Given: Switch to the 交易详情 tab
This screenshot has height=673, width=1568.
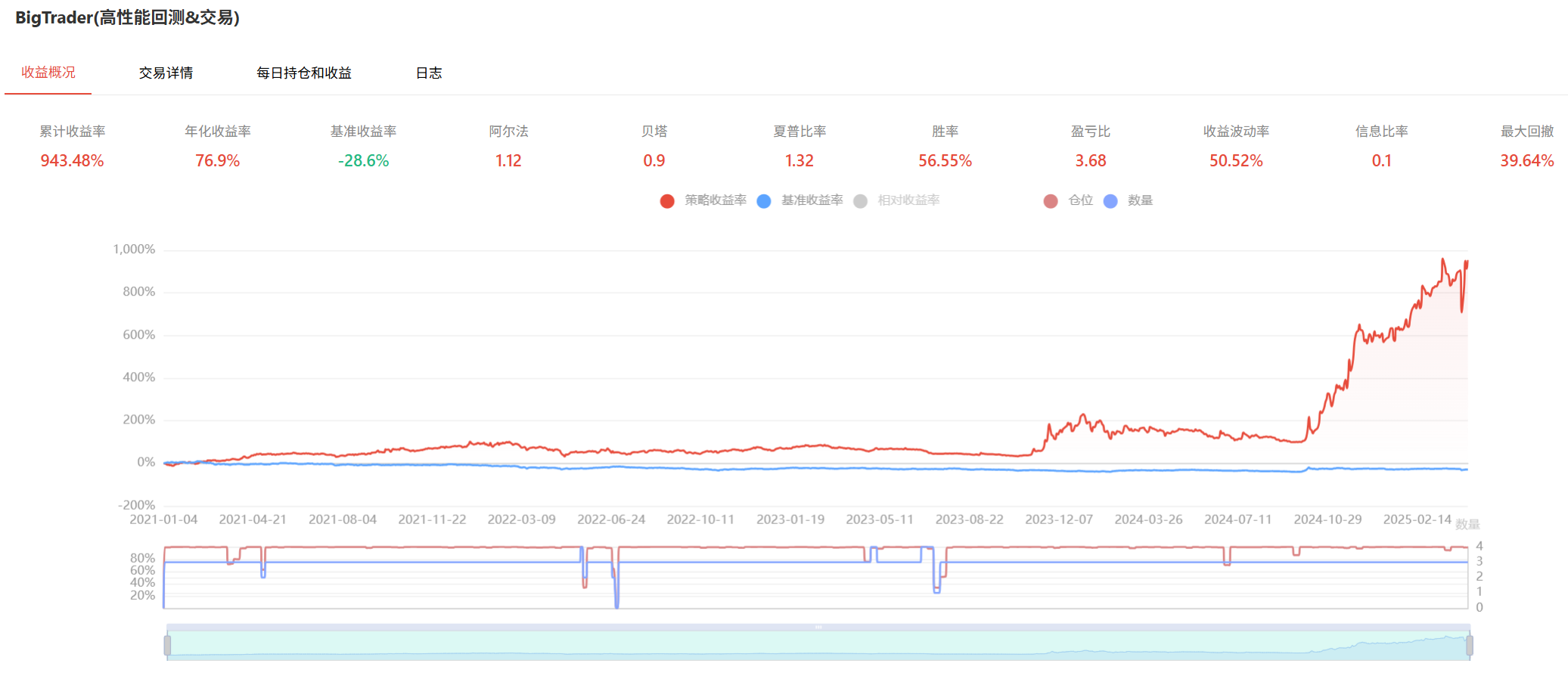Looking at the screenshot, I should coord(166,73).
